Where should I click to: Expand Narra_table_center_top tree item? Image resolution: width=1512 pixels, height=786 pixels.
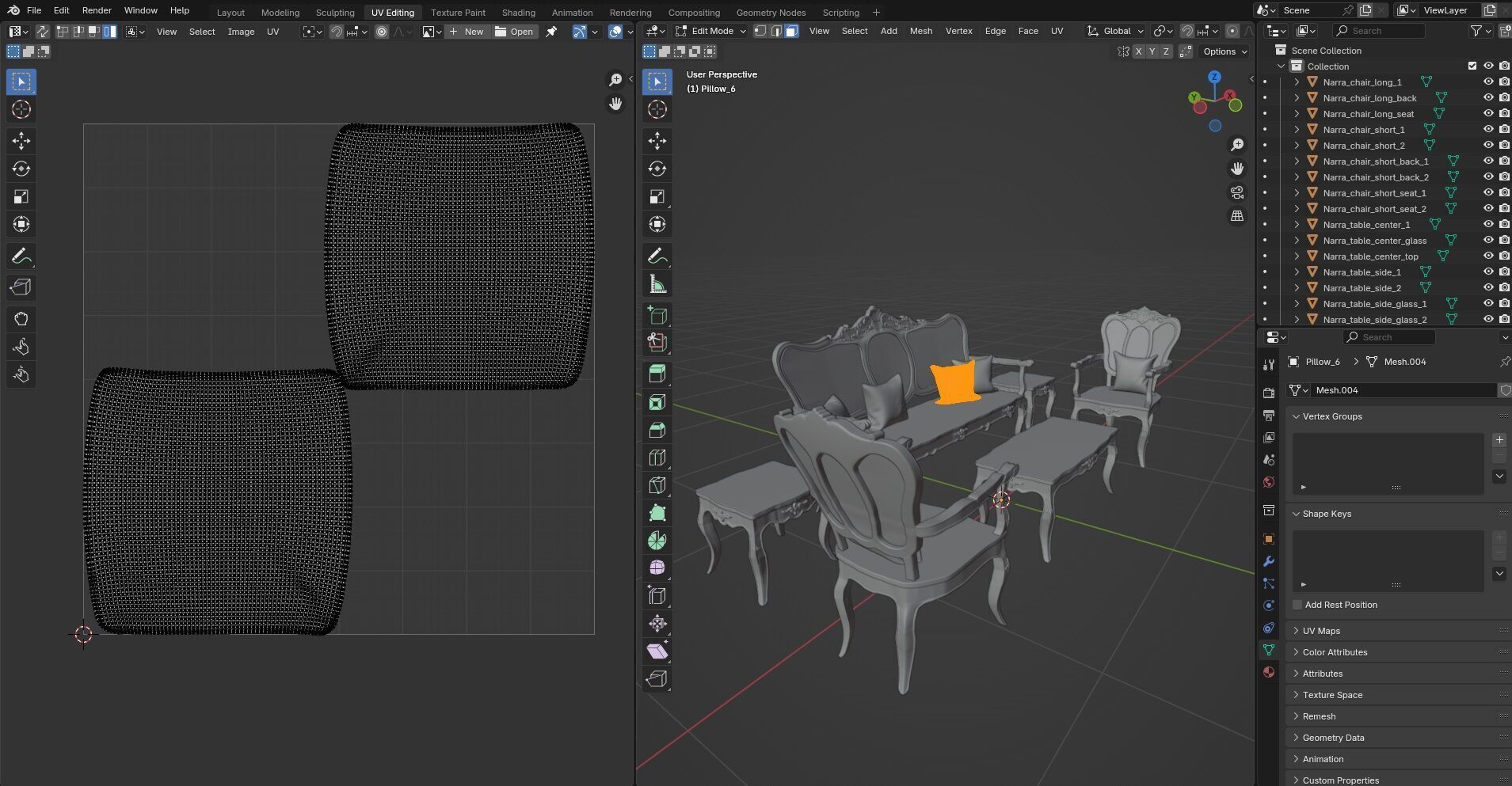click(x=1297, y=256)
